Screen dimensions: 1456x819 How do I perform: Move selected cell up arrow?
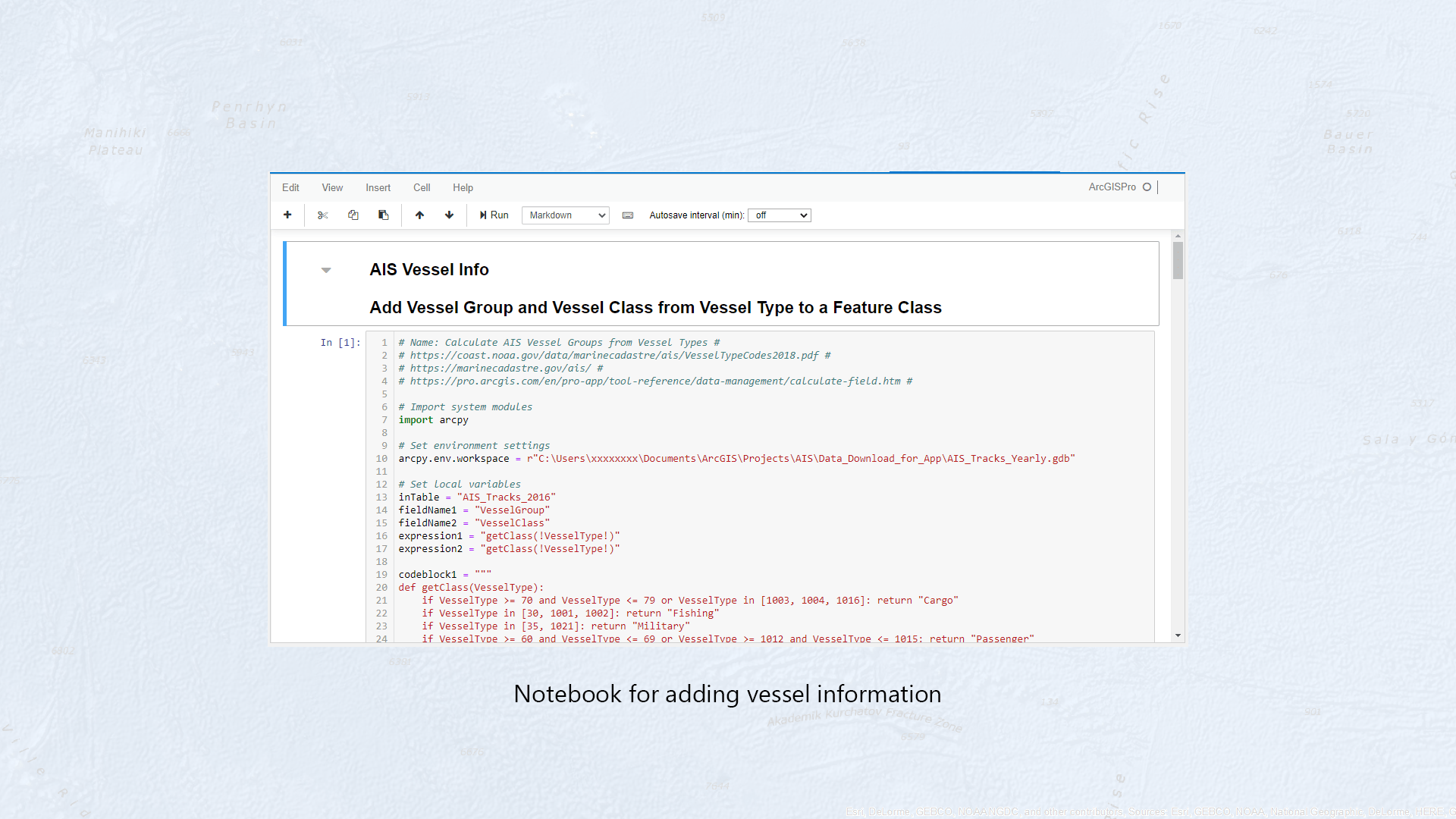click(x=419, y=215)
